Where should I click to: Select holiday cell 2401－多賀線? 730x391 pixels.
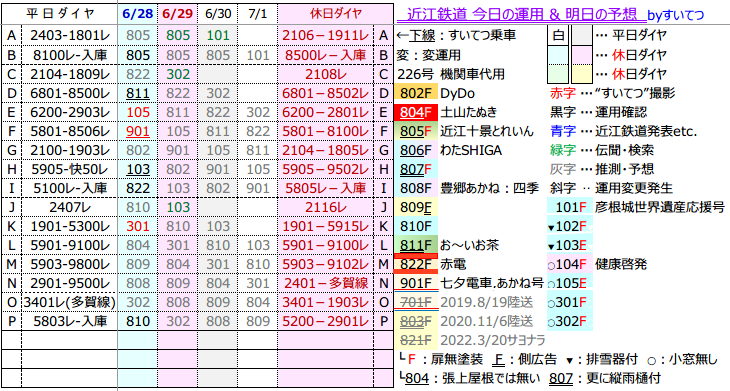pyautogui.click(x=325, y=283)
